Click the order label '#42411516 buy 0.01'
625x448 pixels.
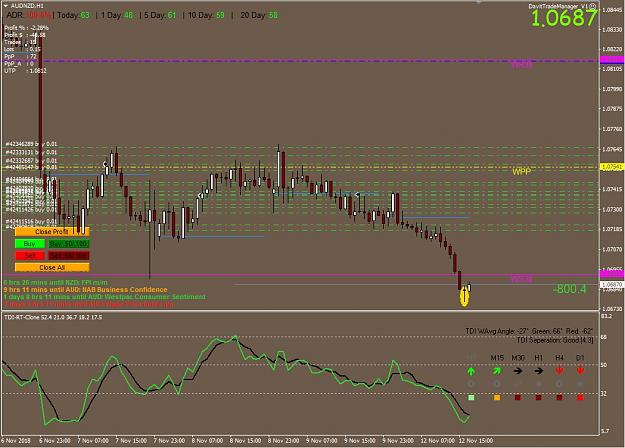click(31, 221)
